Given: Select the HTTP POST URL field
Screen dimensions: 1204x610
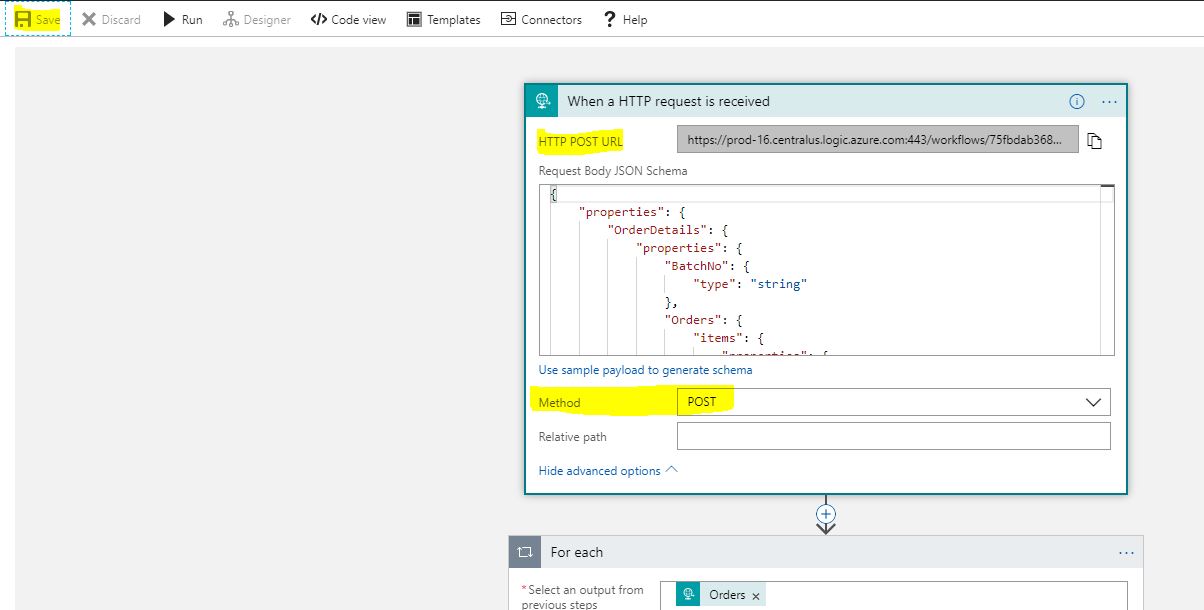Looking at the screenshot, I should [x=878, y=140].
